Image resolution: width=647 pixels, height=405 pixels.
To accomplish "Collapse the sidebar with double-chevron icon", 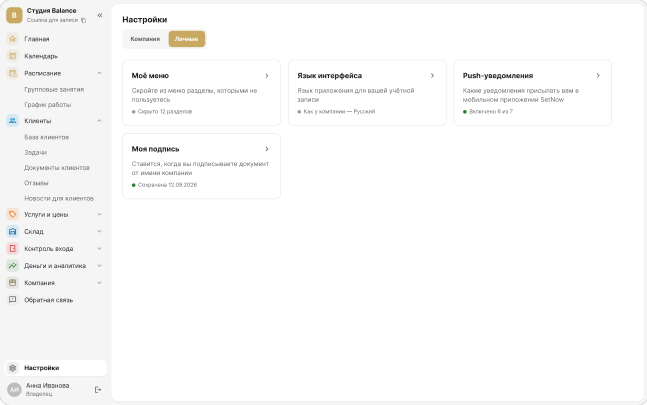I will click(100, 15).
